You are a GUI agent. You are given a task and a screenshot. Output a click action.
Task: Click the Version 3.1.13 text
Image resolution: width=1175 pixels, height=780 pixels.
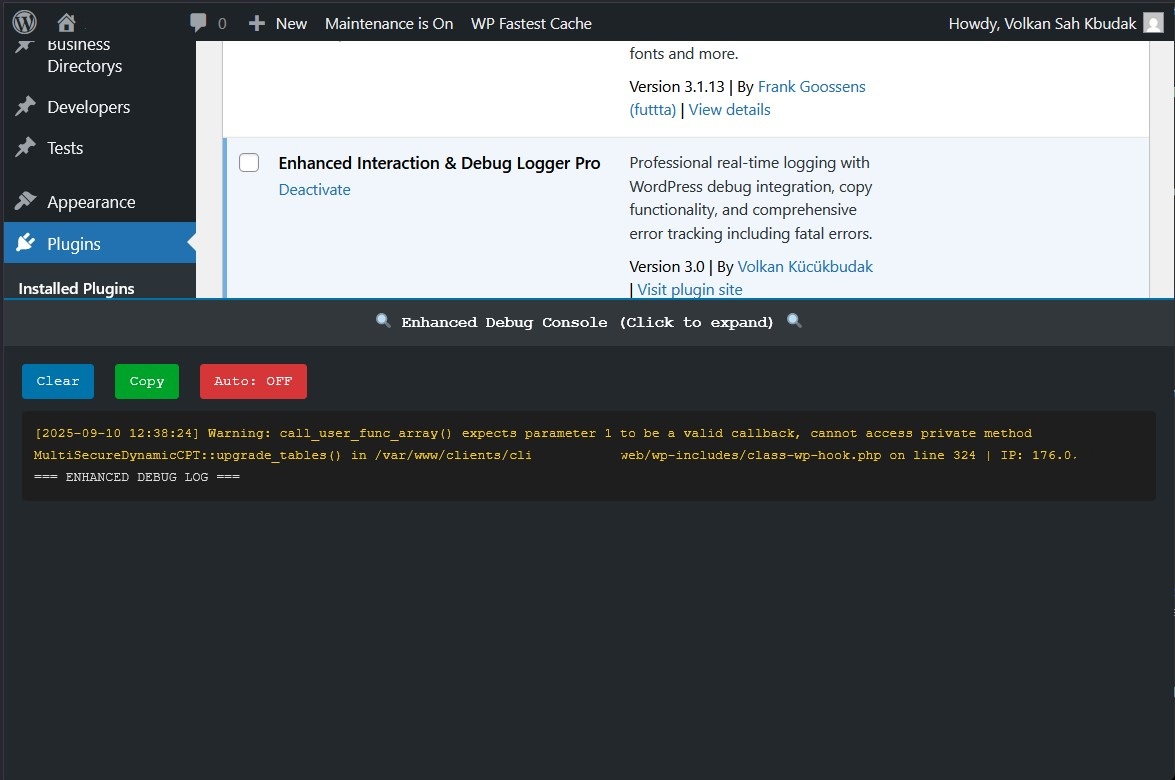(677, 87)
